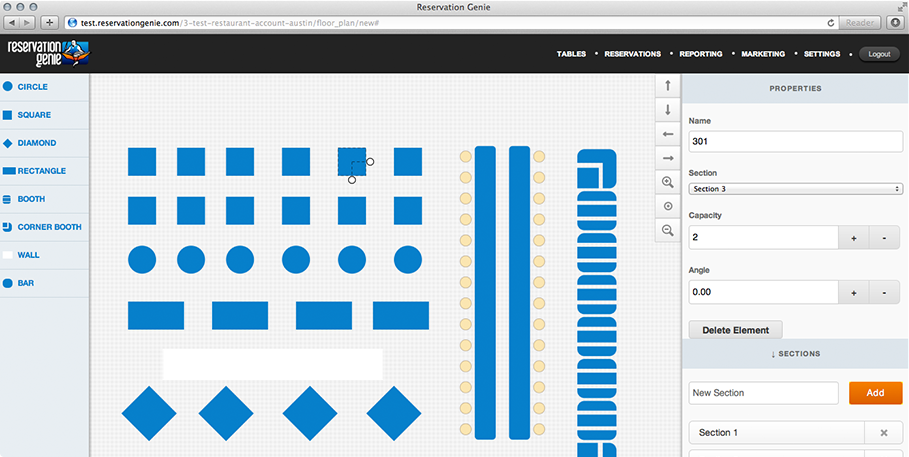Select the first diamond table
The width and height of the screenshot is (909, 457).
pyautogui.click(x=149, y=414)
